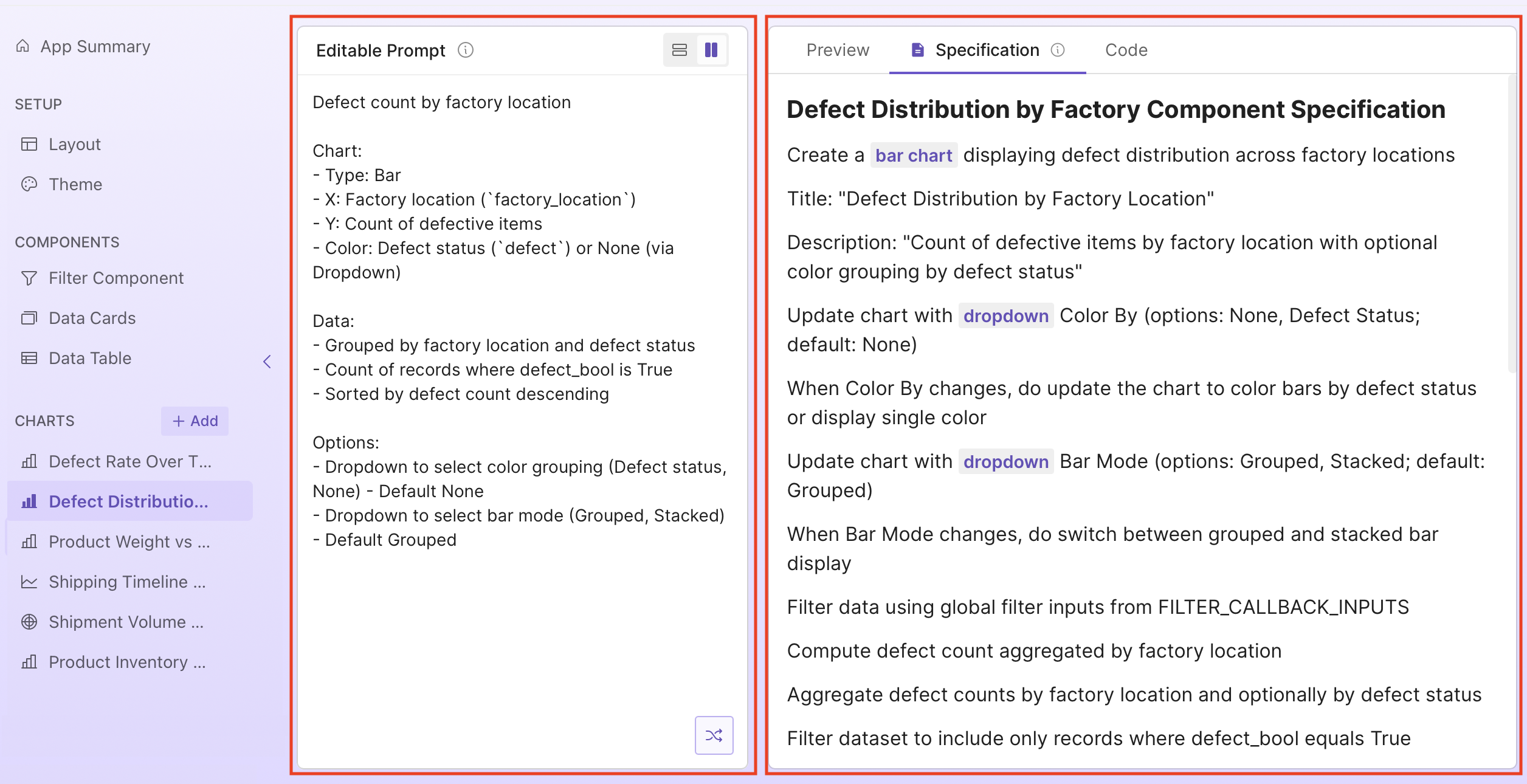The image size is (1527, 784).
Task: Open the Data Cards component
Action: 92,318
